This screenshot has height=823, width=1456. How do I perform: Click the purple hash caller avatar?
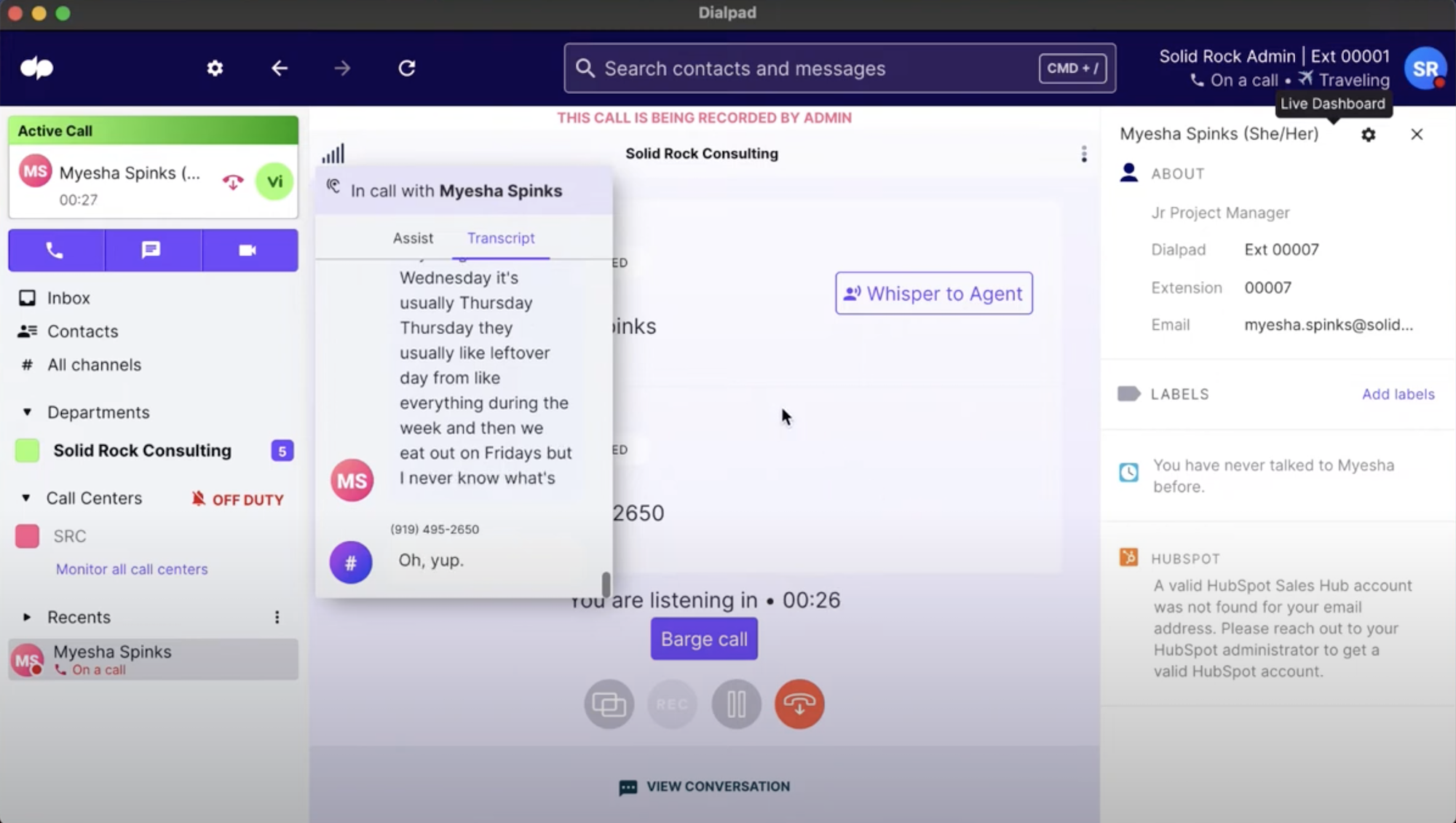pos(351,562)
